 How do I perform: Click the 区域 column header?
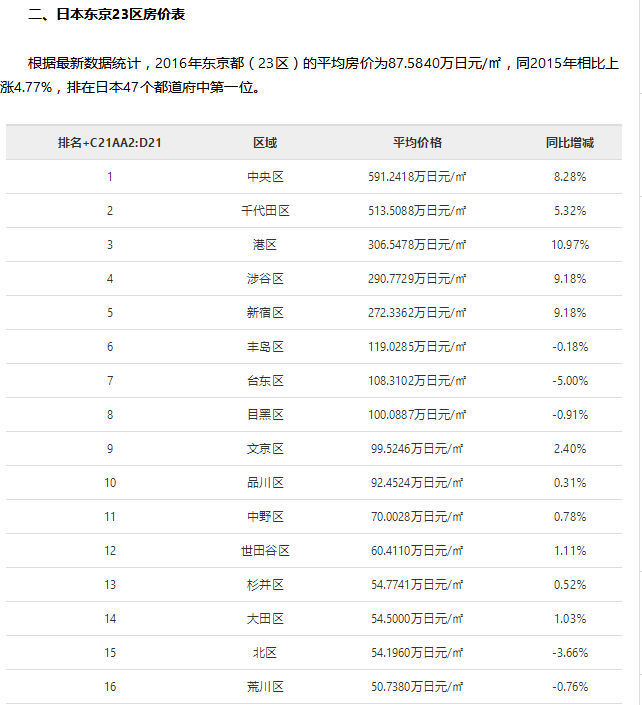click(265, 142)
